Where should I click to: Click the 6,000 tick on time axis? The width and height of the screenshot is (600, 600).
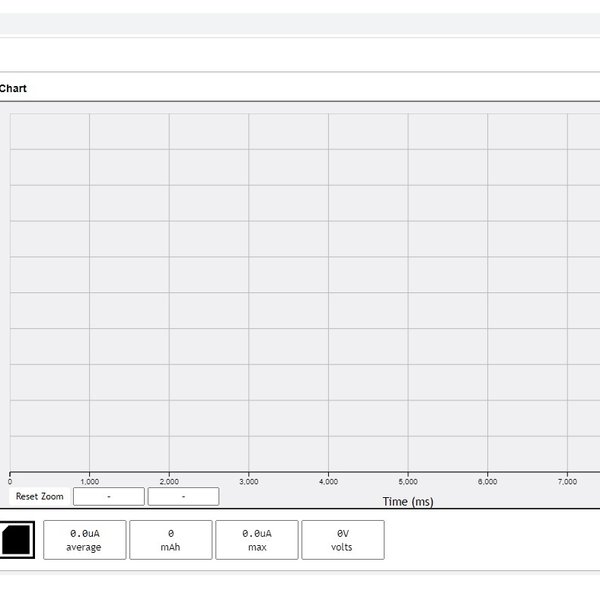coord(487,481)
